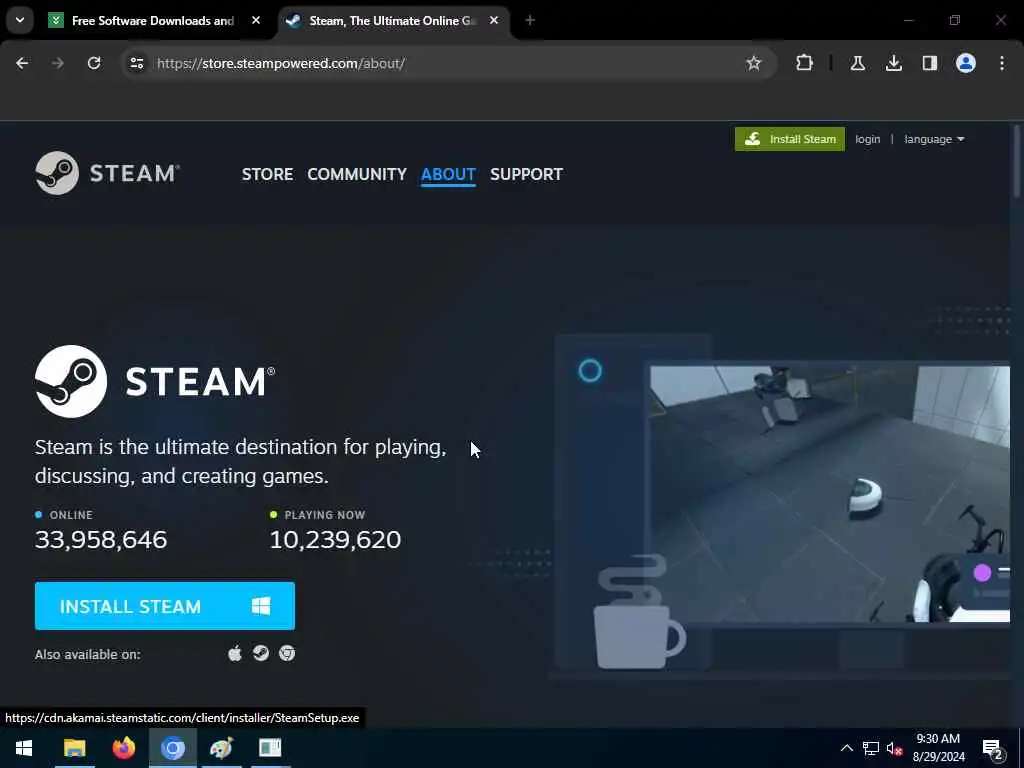Open the STORE menu

click(x=267, y=174)
